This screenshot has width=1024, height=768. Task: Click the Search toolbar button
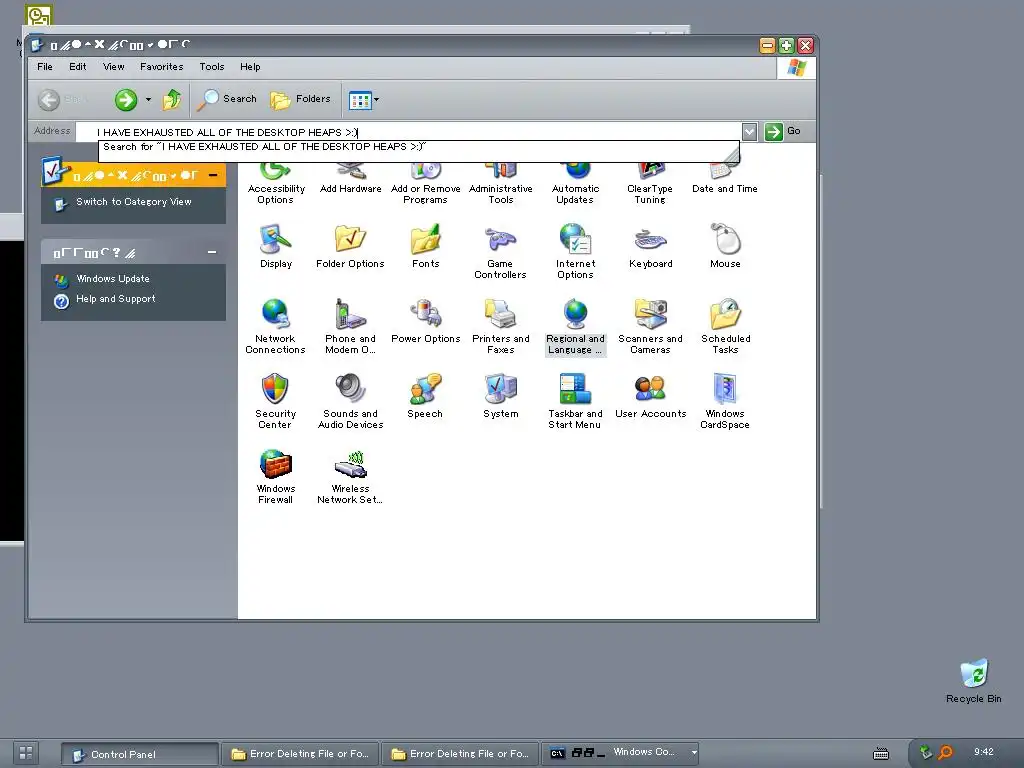pos(228,99)
